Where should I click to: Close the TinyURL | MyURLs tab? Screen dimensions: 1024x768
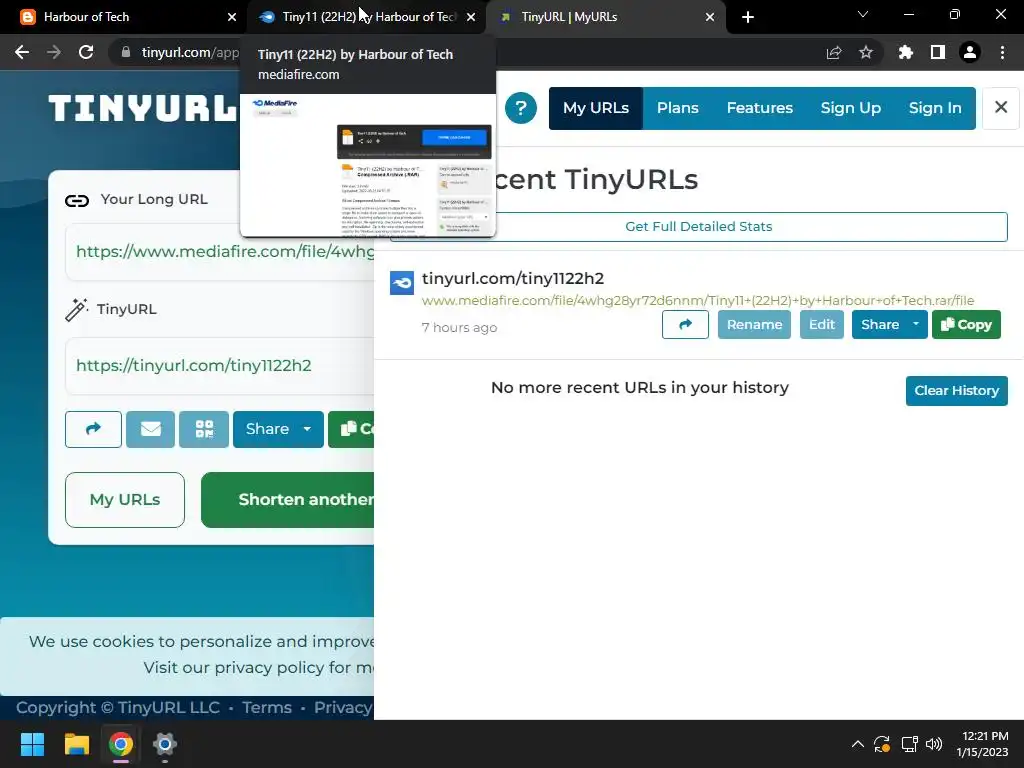[x=710, y=17]
